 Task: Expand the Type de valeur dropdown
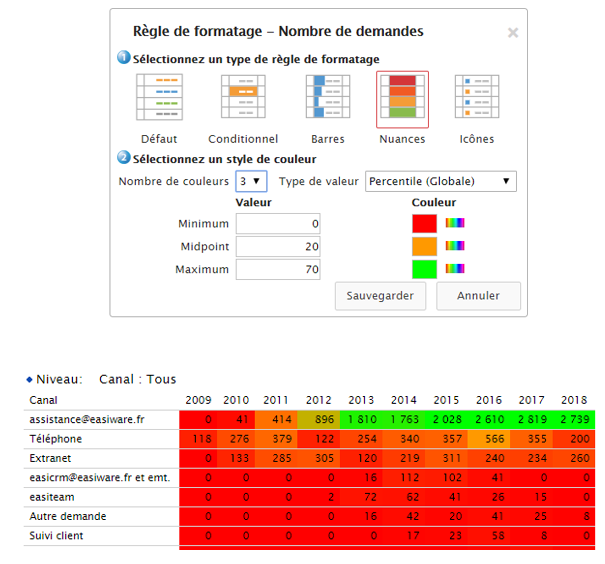(x=441, y=181)
